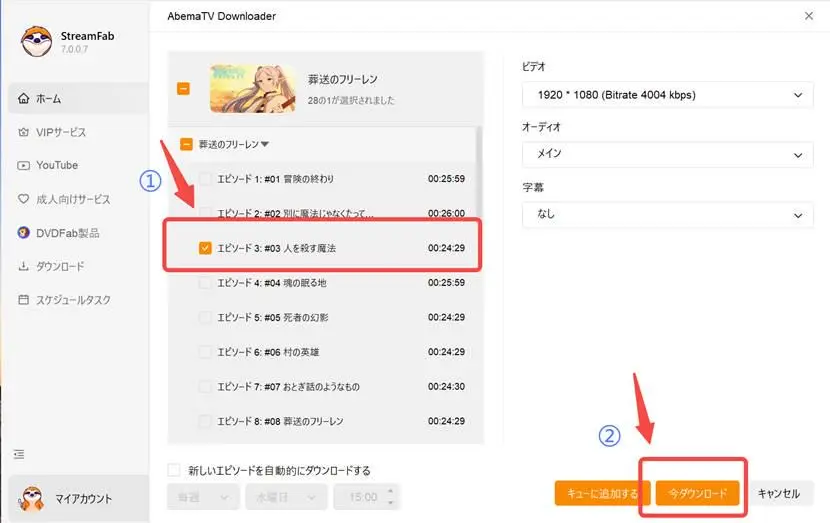The width and height of the screenshot is (830, 523).
Task: Collapse the sidebar with the menu icon
Action: [19, 454]
